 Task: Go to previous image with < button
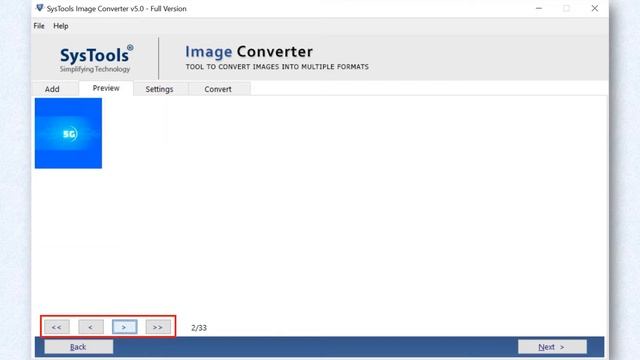pos(91,327)
